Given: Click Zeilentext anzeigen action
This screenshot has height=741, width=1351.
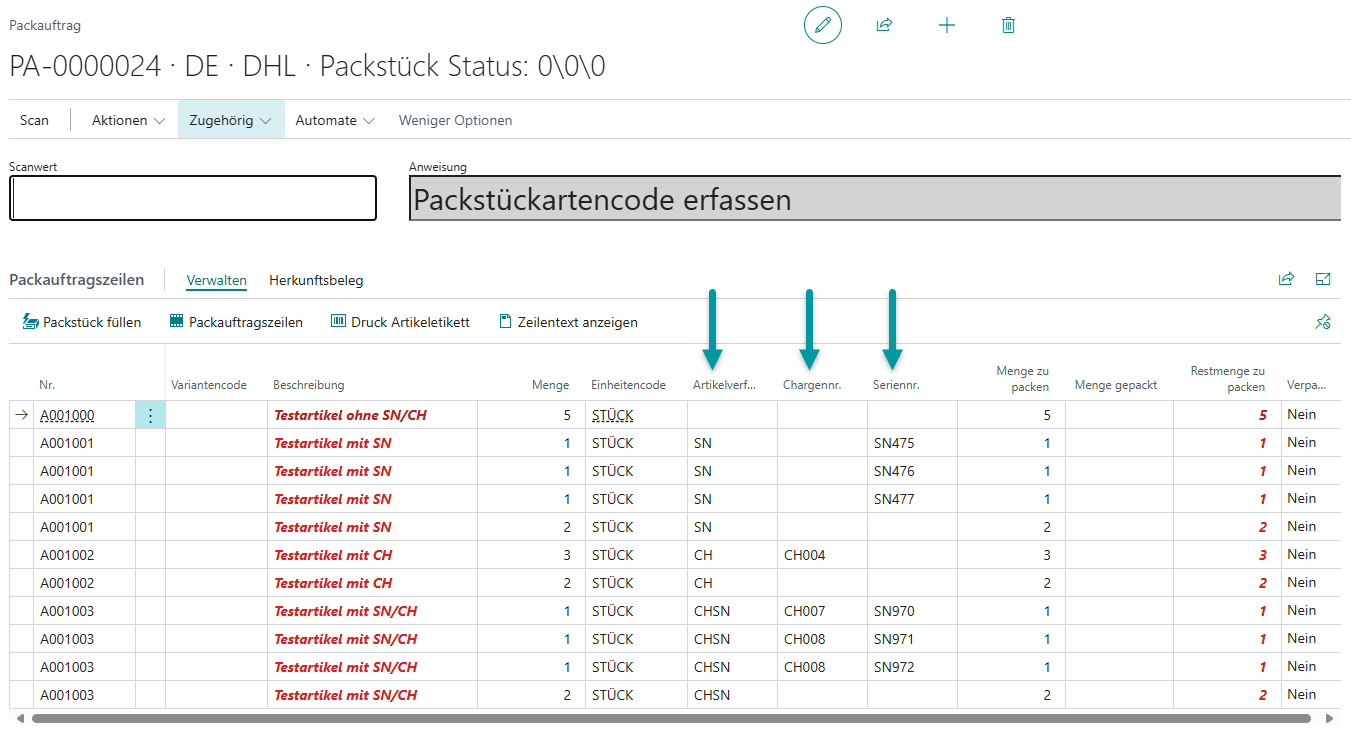Looking at the screenshot, I should pyautogui.click(x=568, y=322).
